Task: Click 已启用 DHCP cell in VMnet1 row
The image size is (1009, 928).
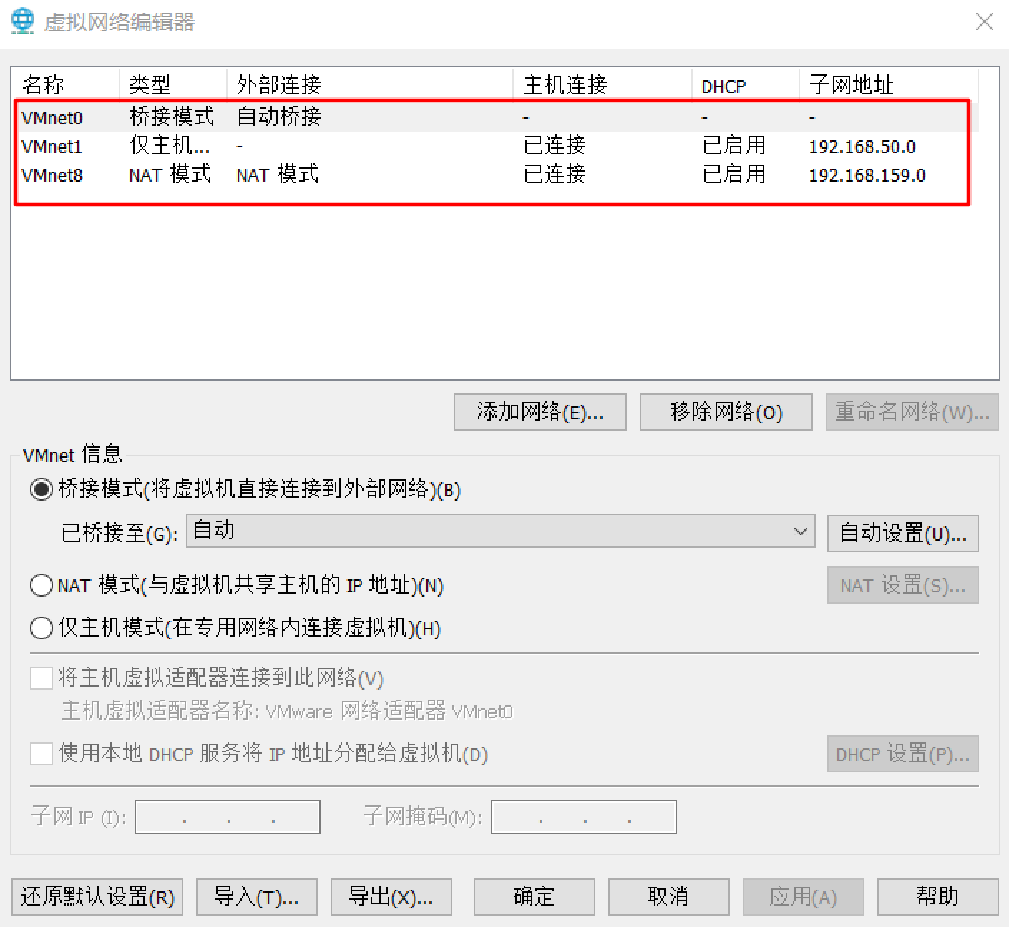Action: point(734,145)
